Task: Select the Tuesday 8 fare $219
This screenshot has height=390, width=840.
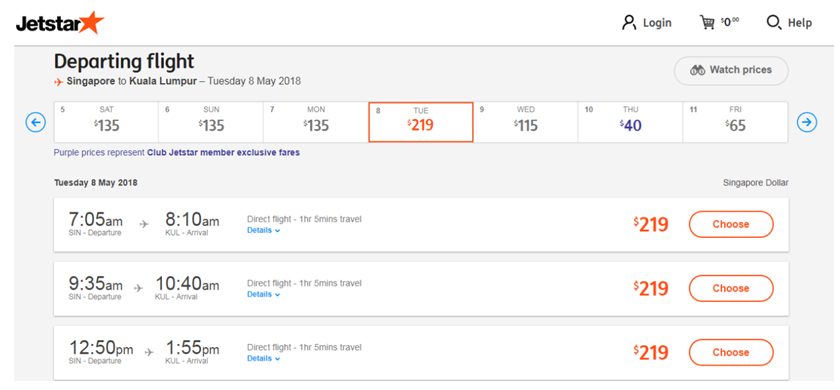Action: (x=421, y=122)
